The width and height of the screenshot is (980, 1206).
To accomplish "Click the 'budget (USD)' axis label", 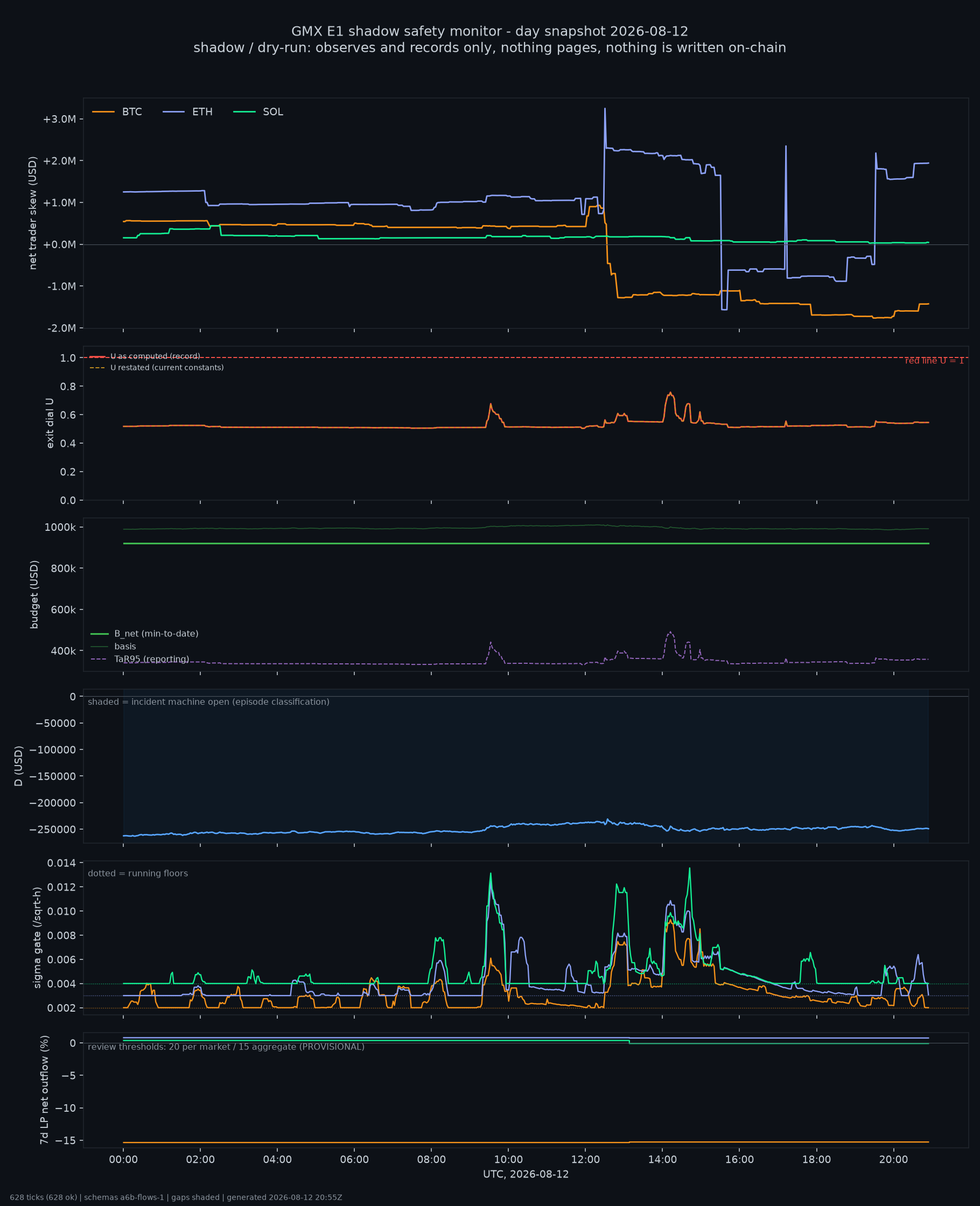I will [x=34, y=594].
